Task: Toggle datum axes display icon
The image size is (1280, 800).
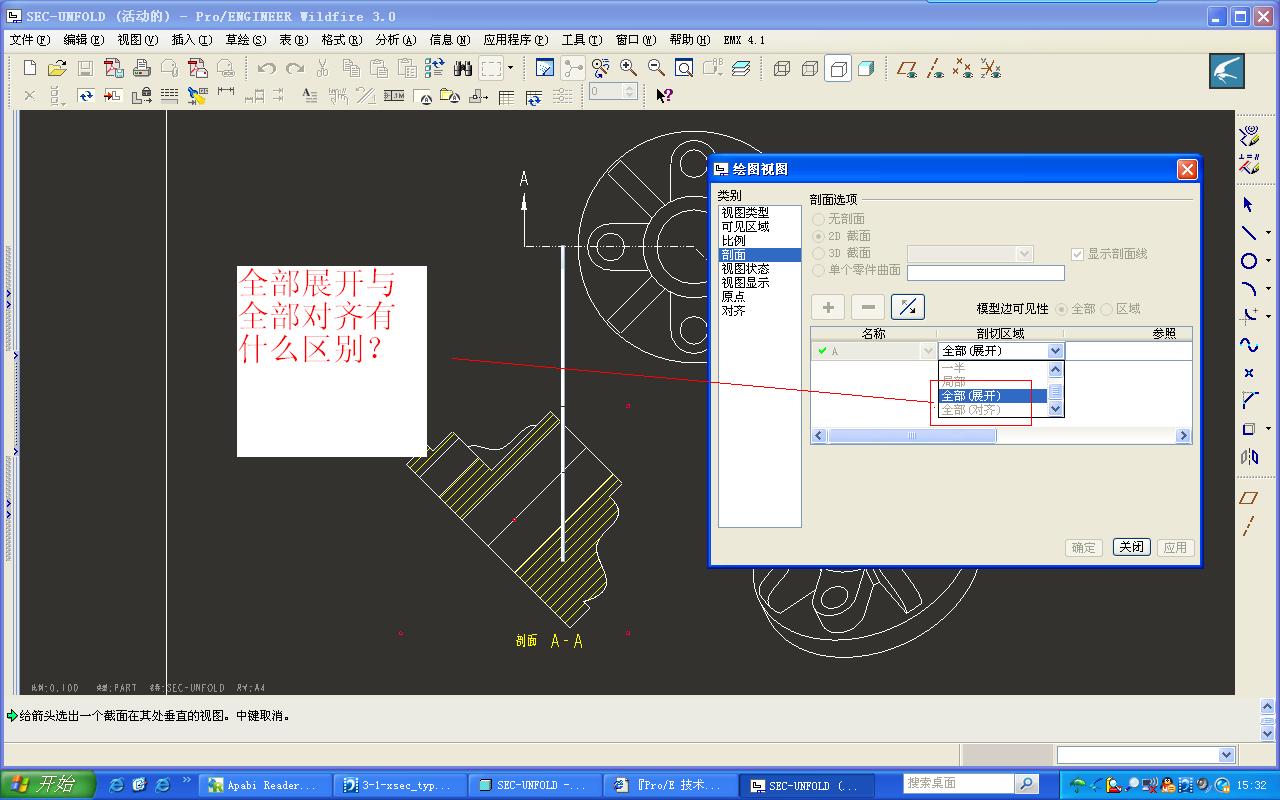Action: pos(935,68)
